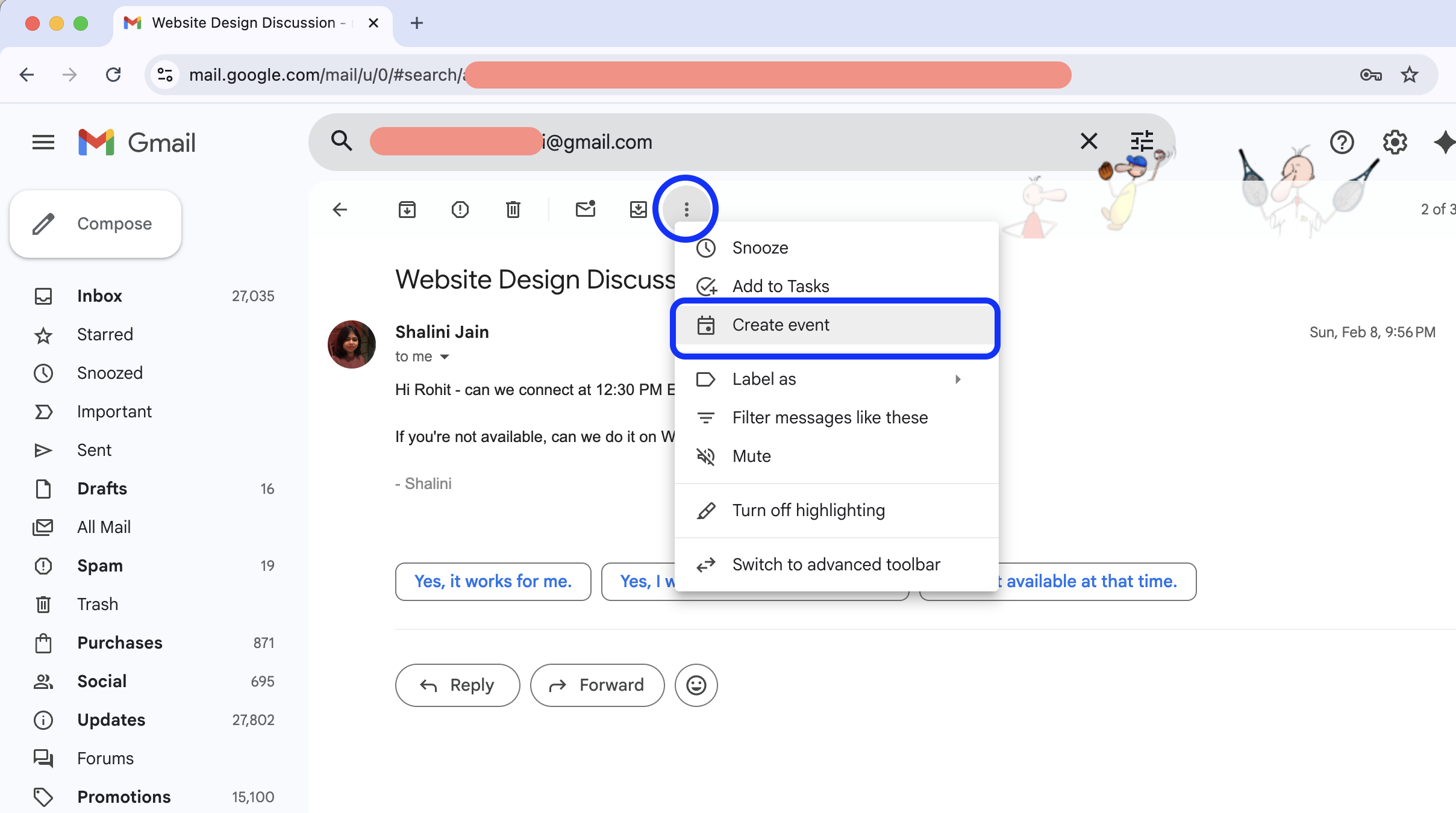This screenshot has height=813, width=1456.
Task: Open the Gmail settings gear
Action: coord(1395,143)
